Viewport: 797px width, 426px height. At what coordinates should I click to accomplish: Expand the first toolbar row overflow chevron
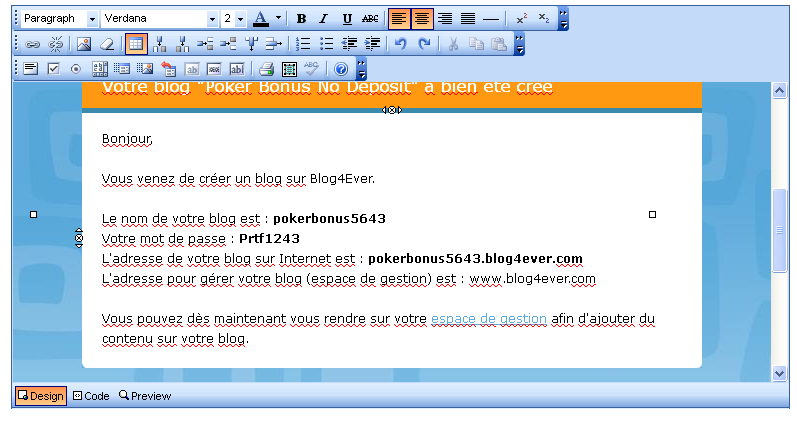pos(563,19)
